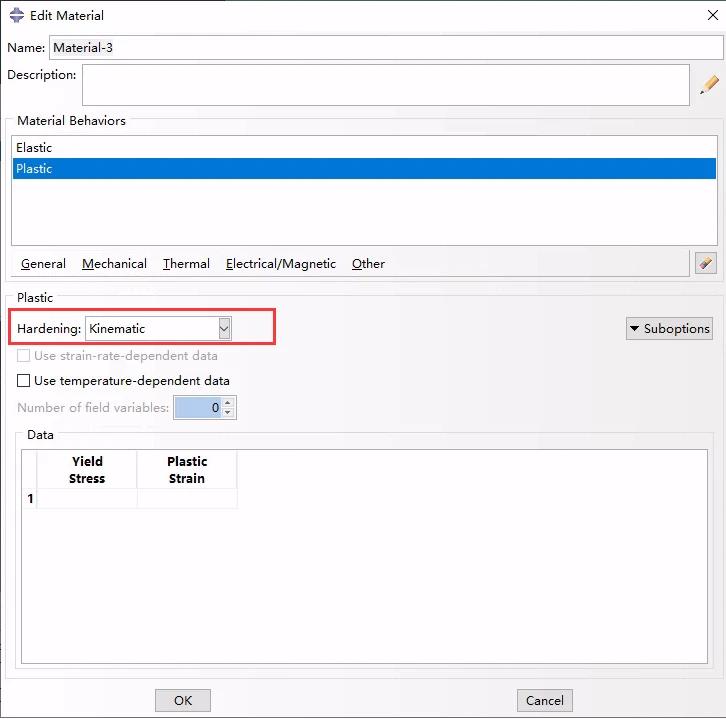Click the Plastic Strain column header
Screen dimensions: 726x719
pyautogui.click(x=187, y=469)
